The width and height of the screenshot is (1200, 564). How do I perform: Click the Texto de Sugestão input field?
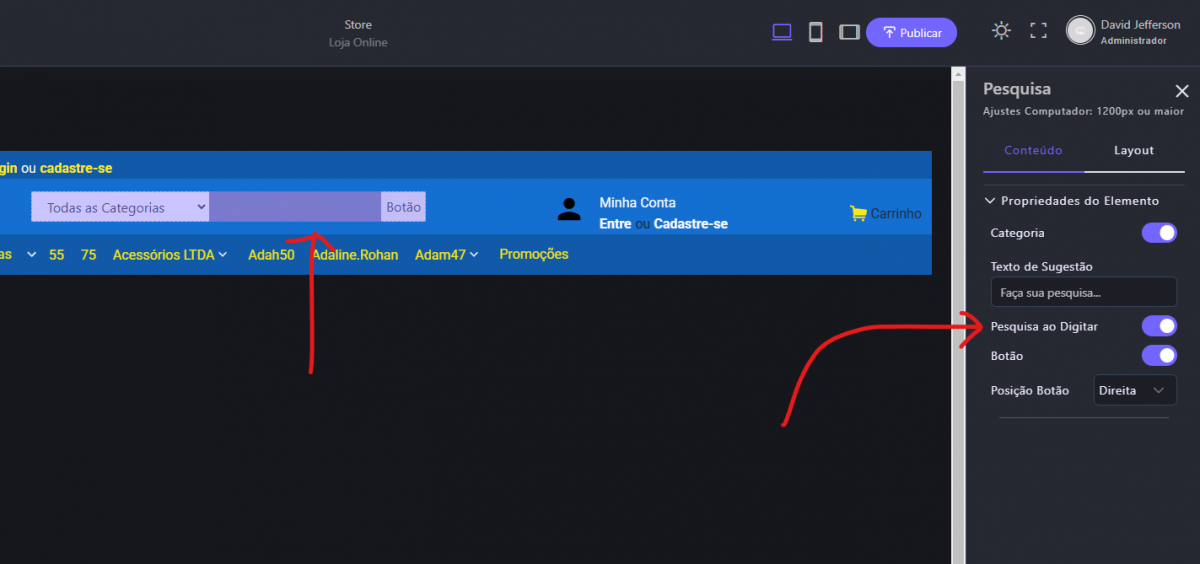click(x=1083, y=293)
